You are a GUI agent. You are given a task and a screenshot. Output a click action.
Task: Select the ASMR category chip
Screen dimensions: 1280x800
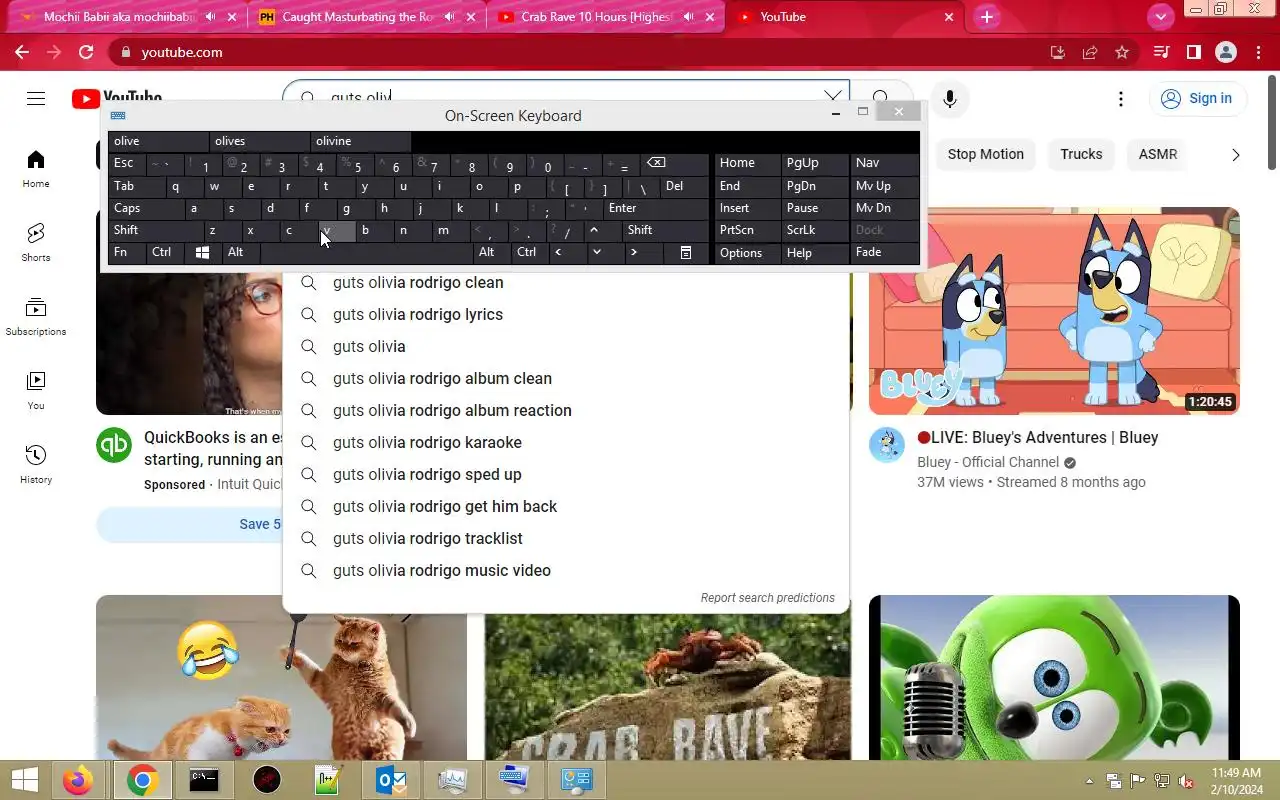(1158, 154)
